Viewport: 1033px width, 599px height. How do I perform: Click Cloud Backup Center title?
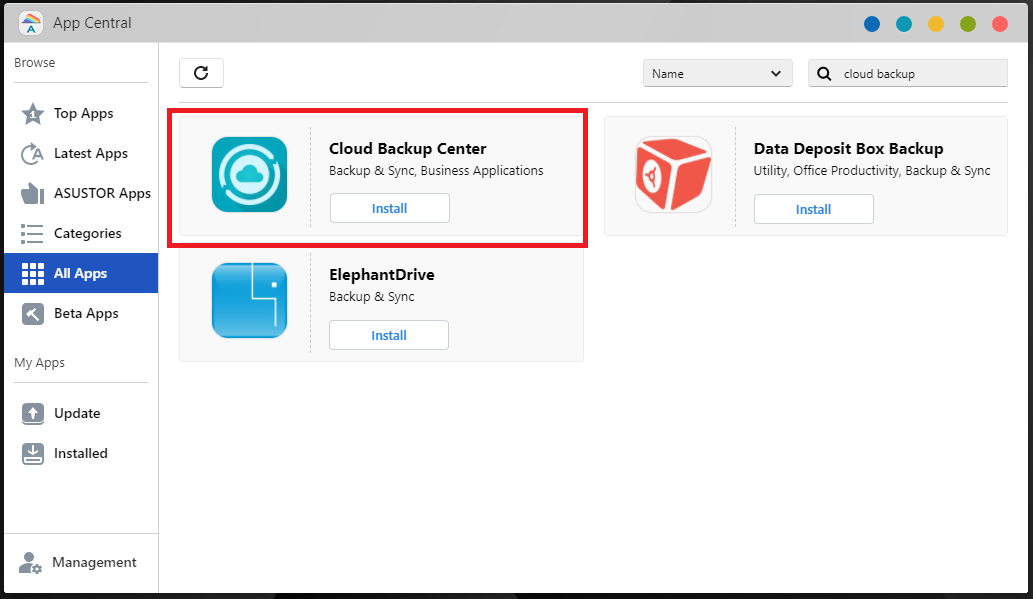(x=408, y=148)
